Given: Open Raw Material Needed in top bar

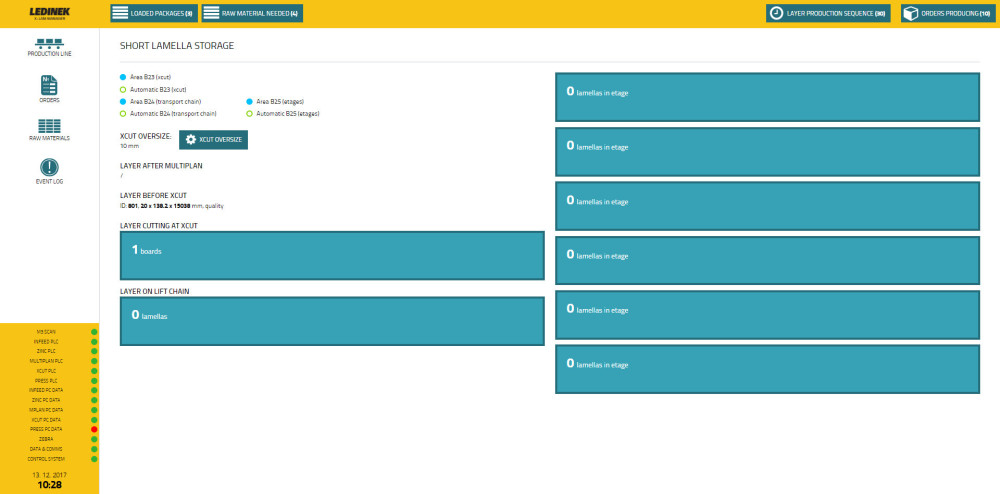Looking at the screenshot, I should pos(251,13).
